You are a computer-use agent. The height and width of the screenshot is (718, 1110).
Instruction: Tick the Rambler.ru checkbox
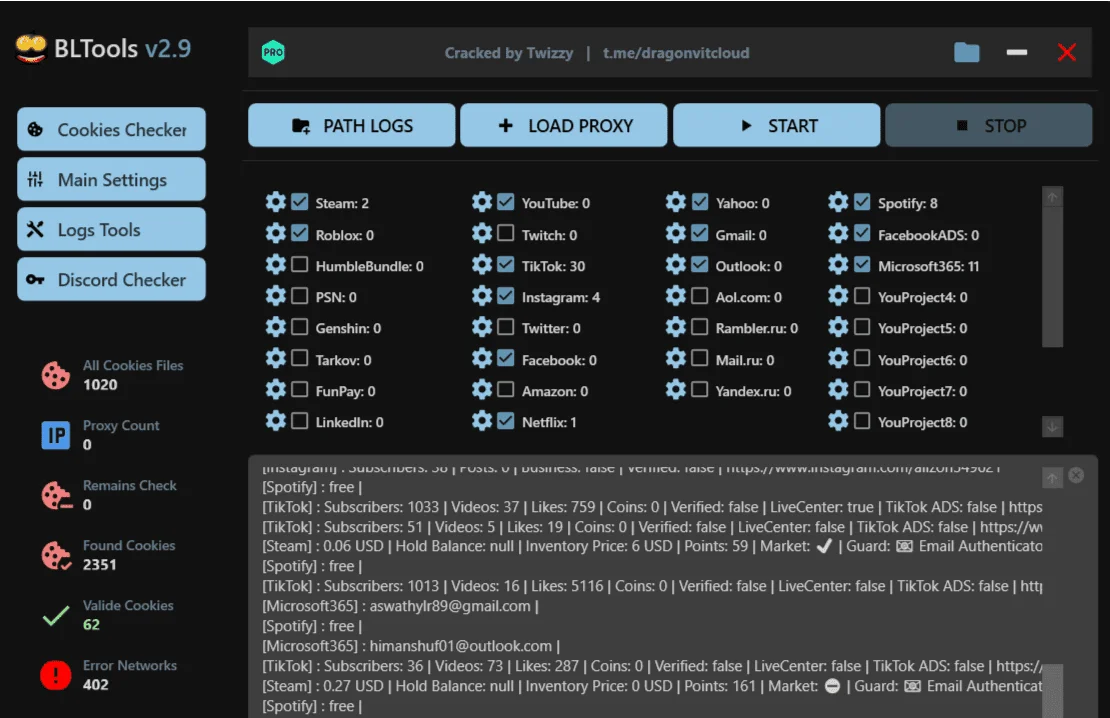click(699, 327)
